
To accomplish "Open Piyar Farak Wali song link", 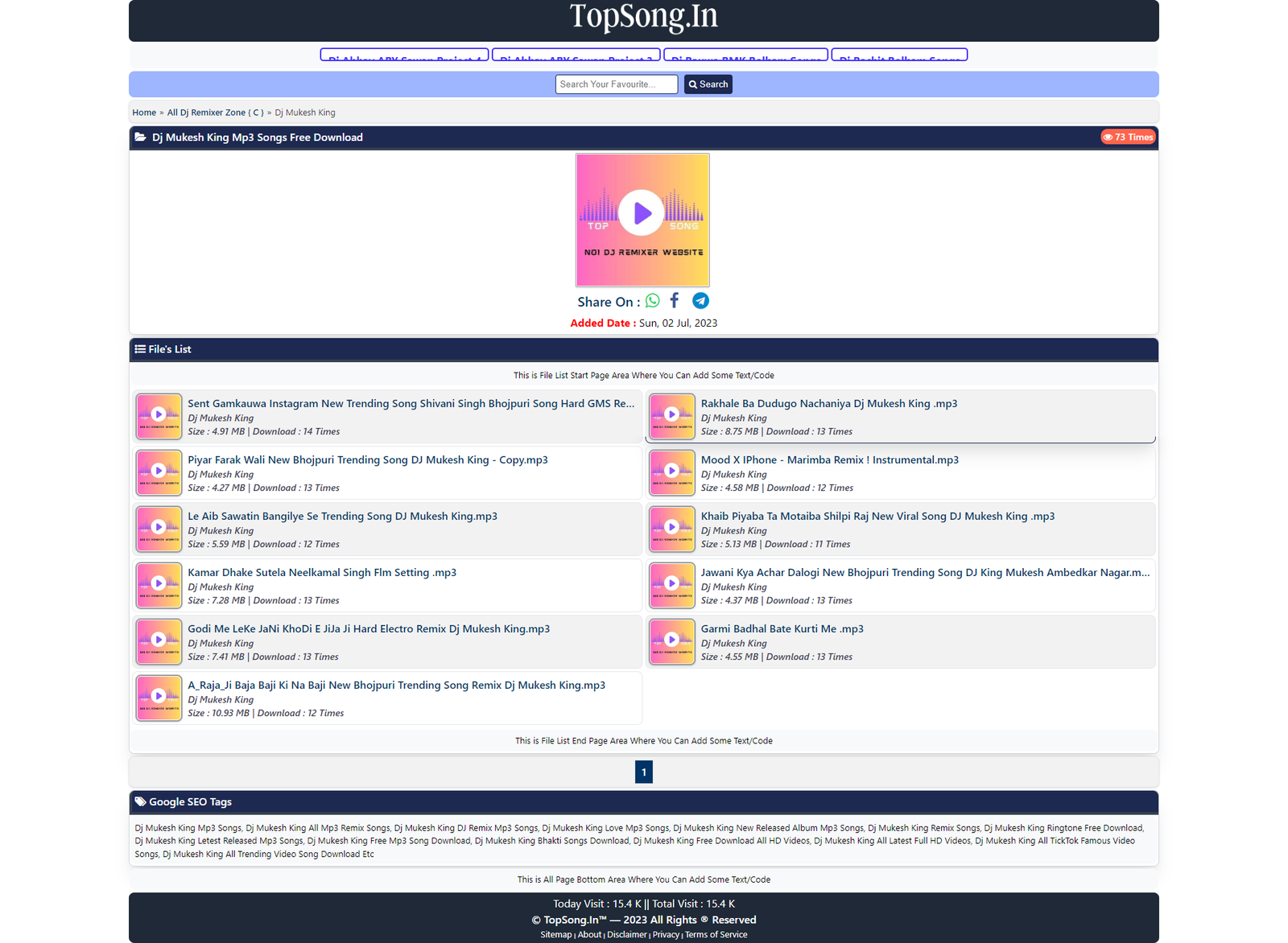I will (367, 460).
